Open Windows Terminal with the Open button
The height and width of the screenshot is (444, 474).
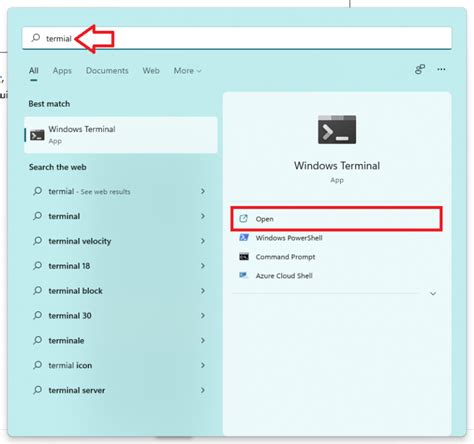(336, 219)
